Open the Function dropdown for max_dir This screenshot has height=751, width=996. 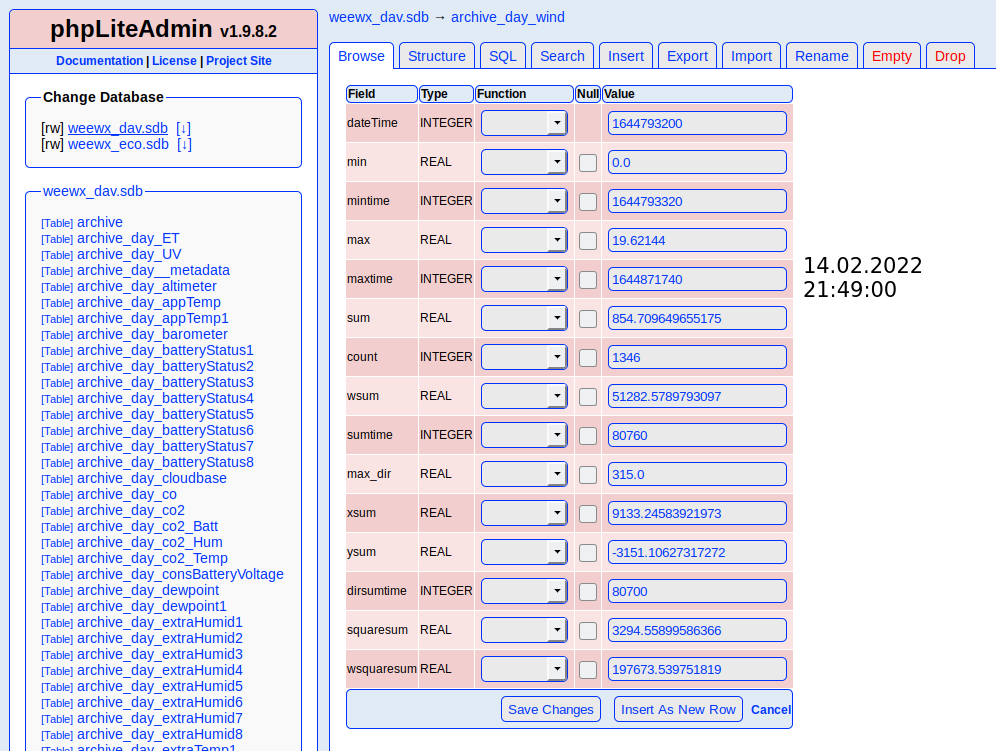click(x=522, y=473)
